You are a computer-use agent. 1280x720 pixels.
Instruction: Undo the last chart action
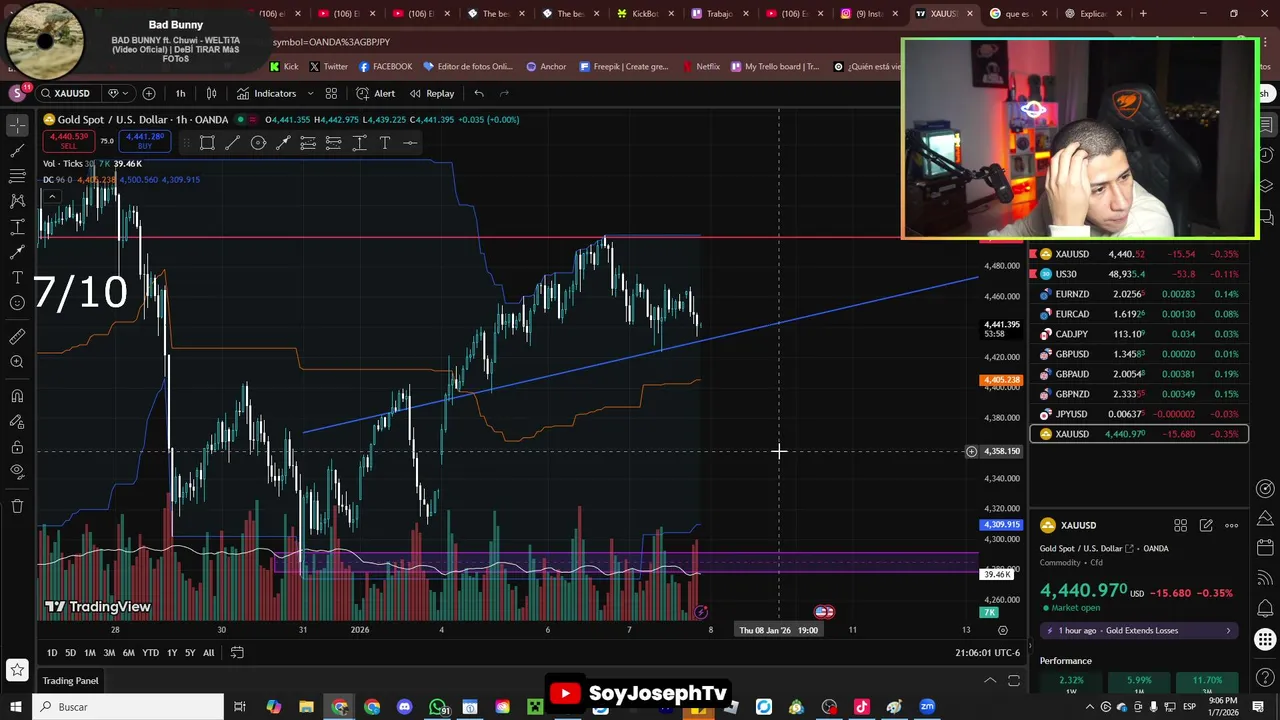click(x=479, y=93)
